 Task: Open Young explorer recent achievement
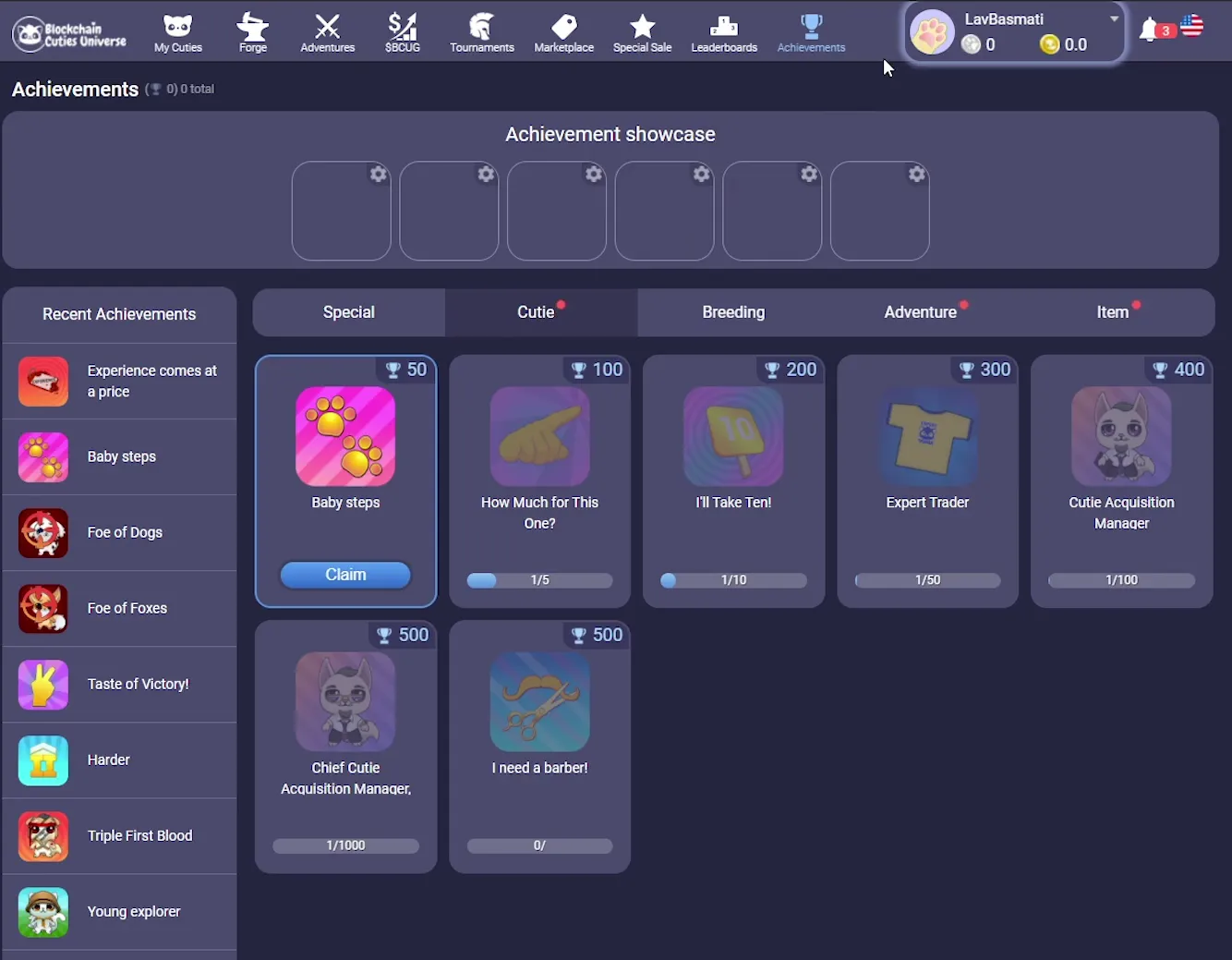tap(119, 911)
